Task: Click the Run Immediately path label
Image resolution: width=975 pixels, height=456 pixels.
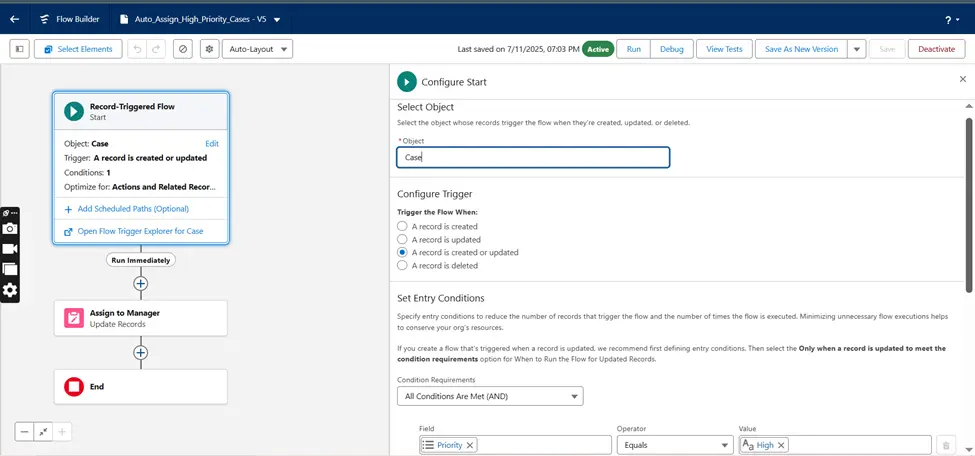Action: [141, 260]
